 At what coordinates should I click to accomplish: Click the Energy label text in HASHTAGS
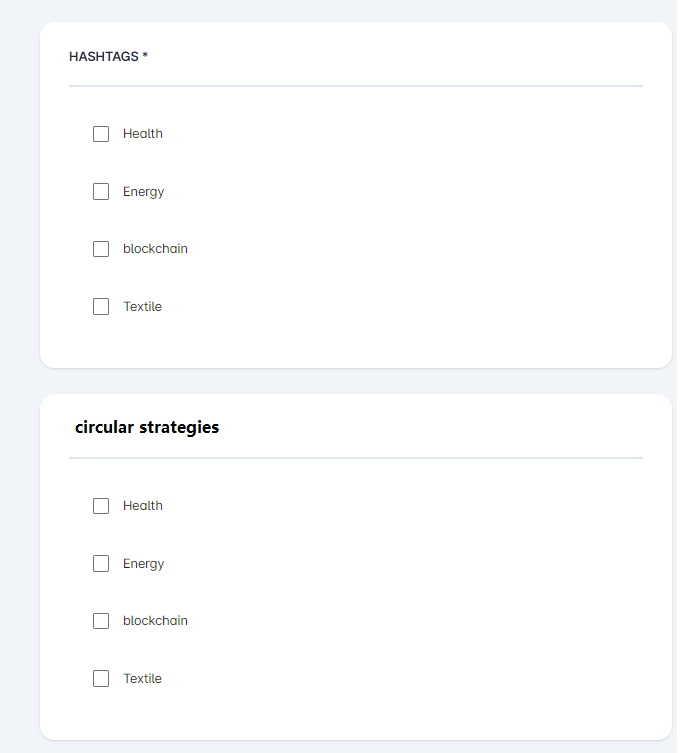144,192
